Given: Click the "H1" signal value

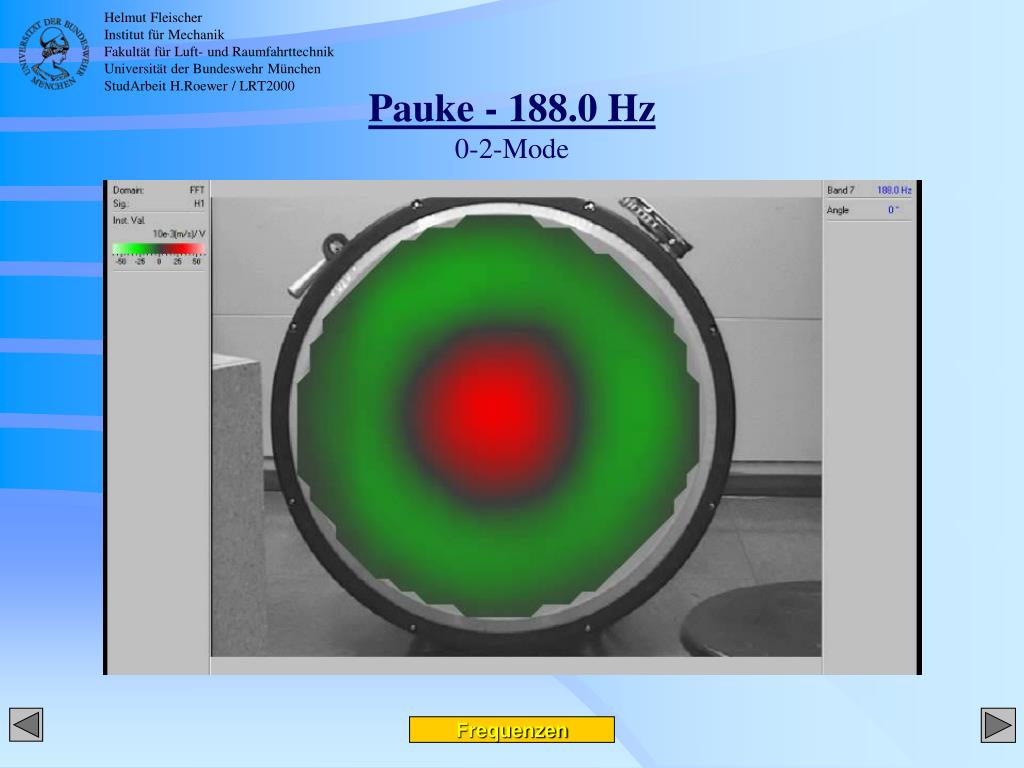Looking at the screenshot, I should tap(199, 204).
